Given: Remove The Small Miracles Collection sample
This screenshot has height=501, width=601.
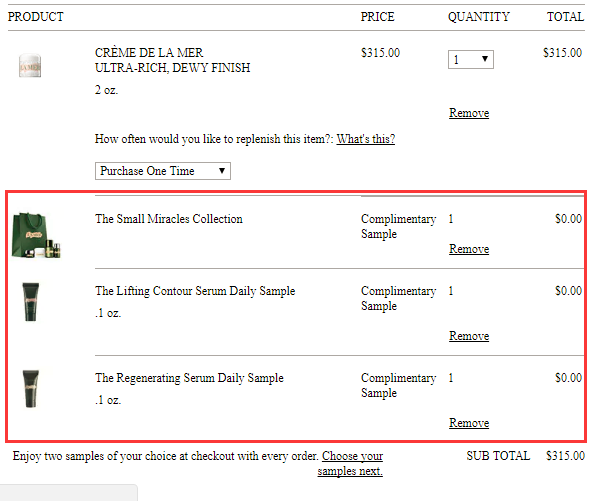Looking at the screenshot, I should pyautogui.click(x=469, y=249).
